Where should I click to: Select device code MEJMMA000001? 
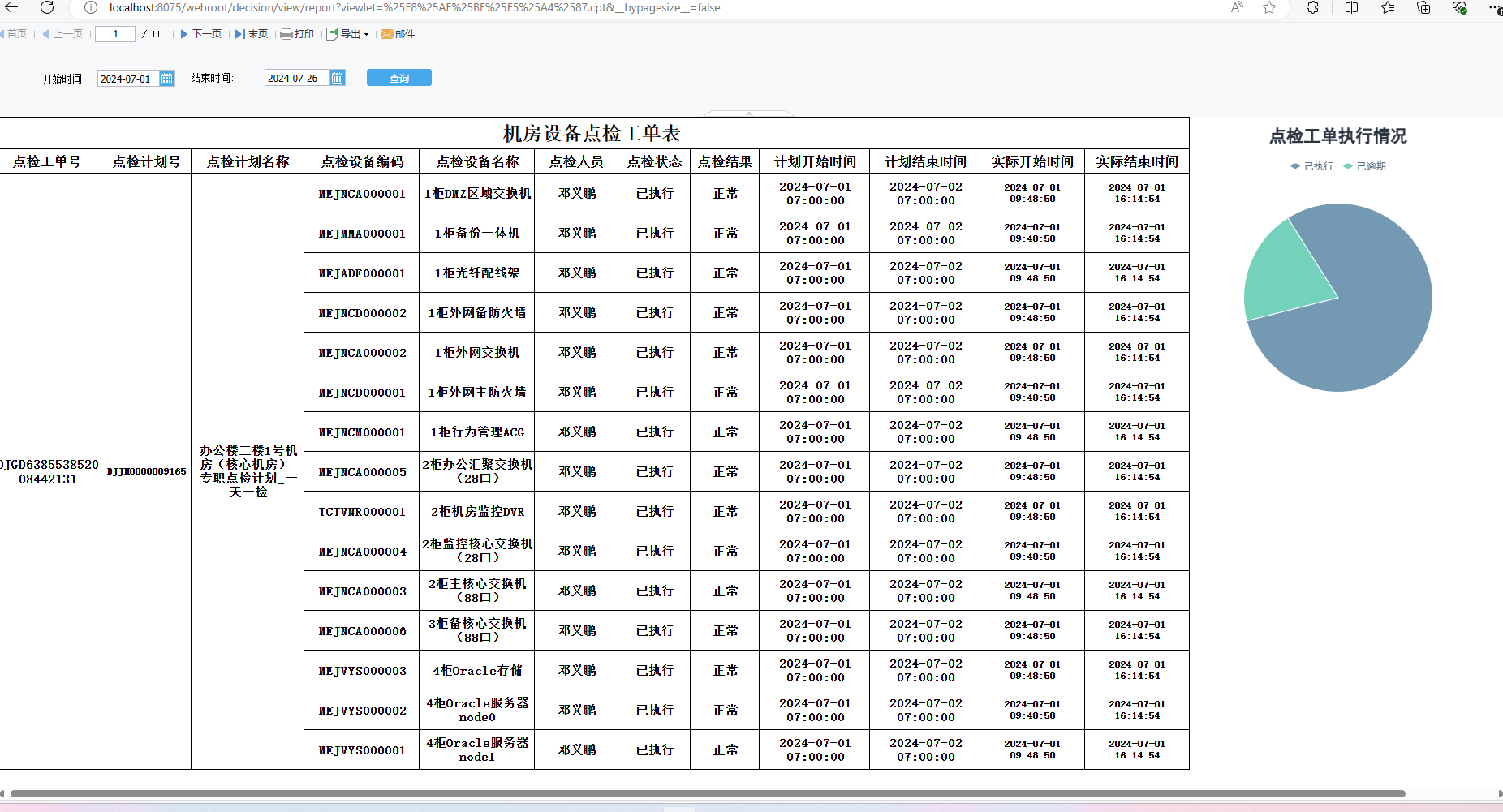tap(362, 234)
